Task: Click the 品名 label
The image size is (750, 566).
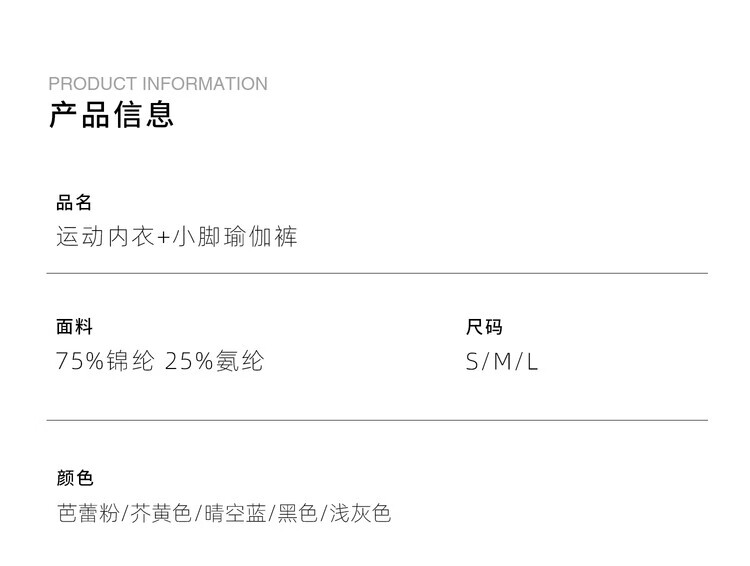Action: pos(74,203)
